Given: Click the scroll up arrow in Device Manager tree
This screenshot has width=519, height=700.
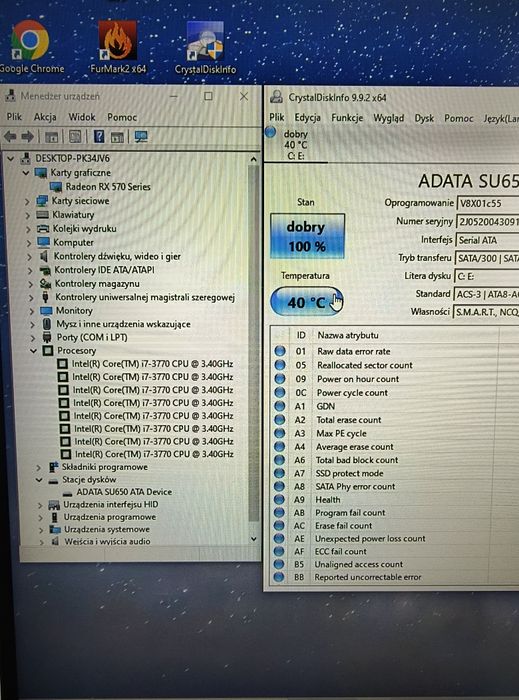Looking at the screenshot, I should pyautogui.click(x=253, y=159).
